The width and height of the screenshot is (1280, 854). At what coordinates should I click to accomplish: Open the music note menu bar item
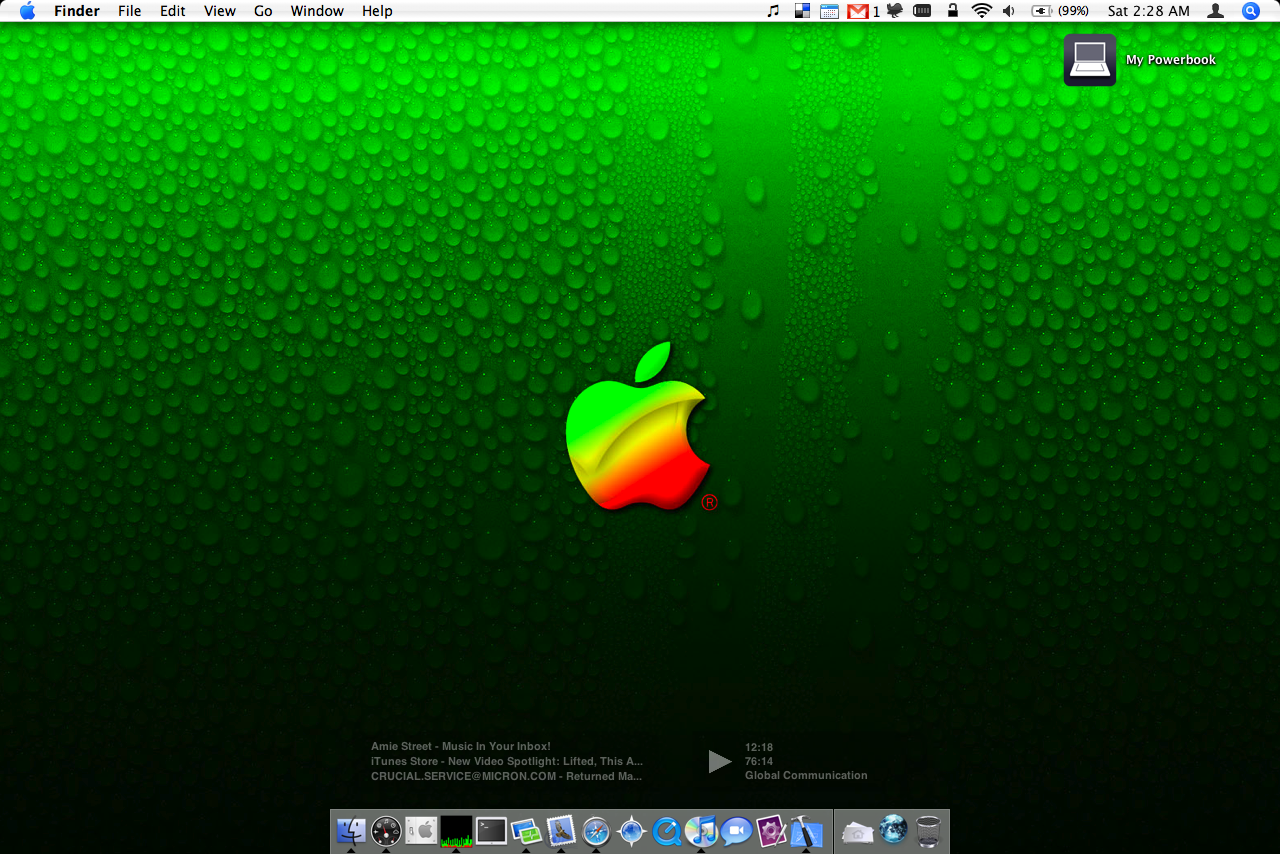pyautogui.click(x=772, y=11)
